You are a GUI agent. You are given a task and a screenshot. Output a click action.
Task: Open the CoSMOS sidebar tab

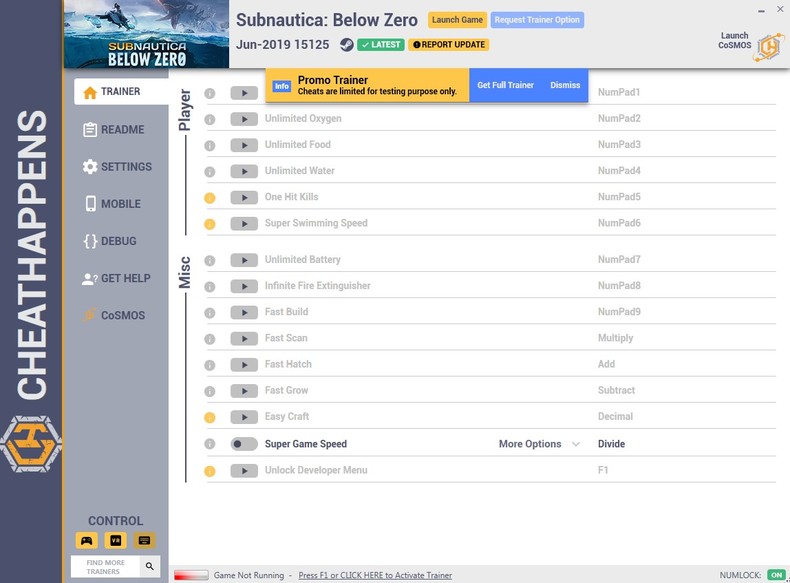[x=114, y=315]
